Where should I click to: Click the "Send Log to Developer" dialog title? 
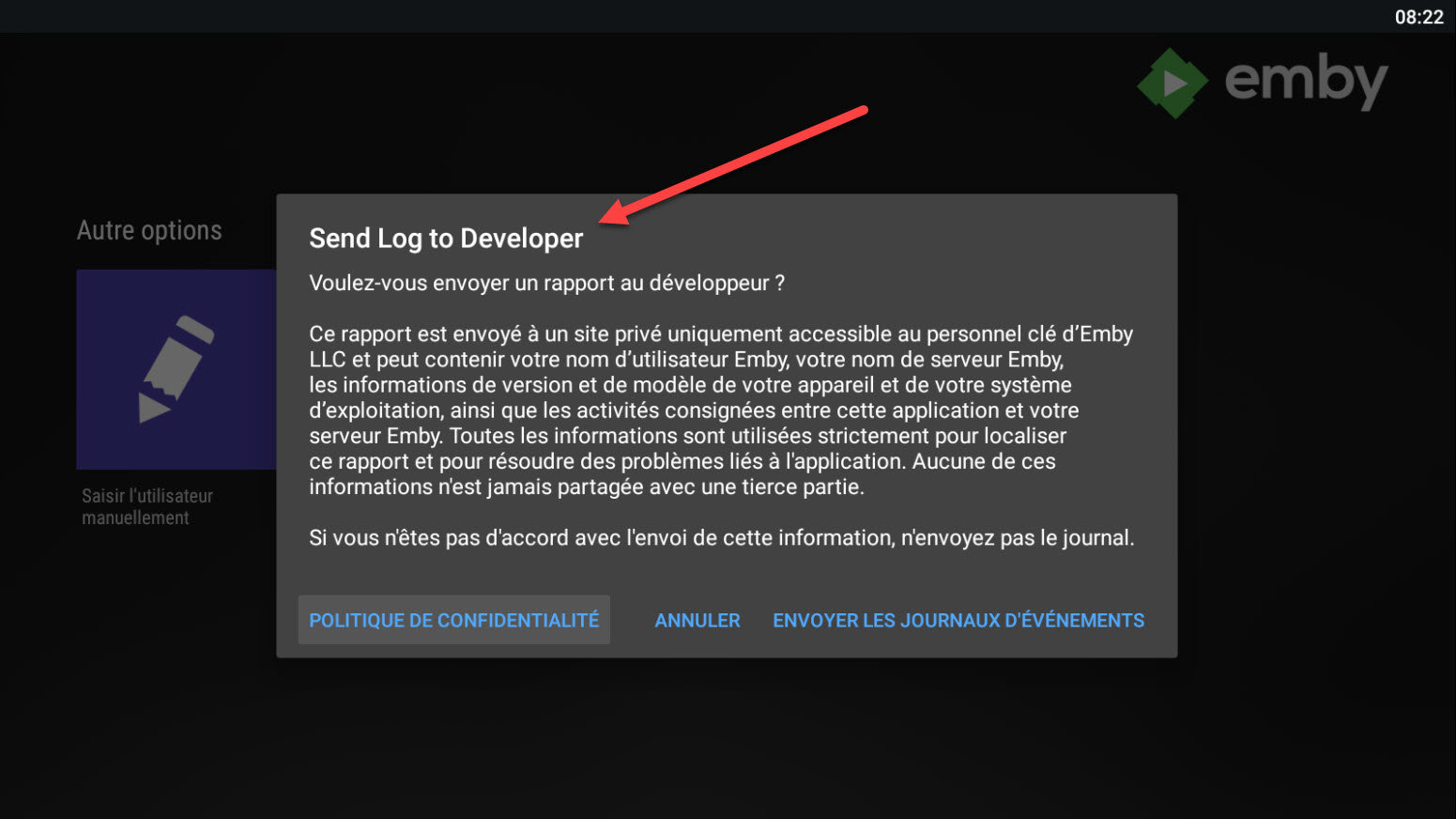click(x=446, y=239)
